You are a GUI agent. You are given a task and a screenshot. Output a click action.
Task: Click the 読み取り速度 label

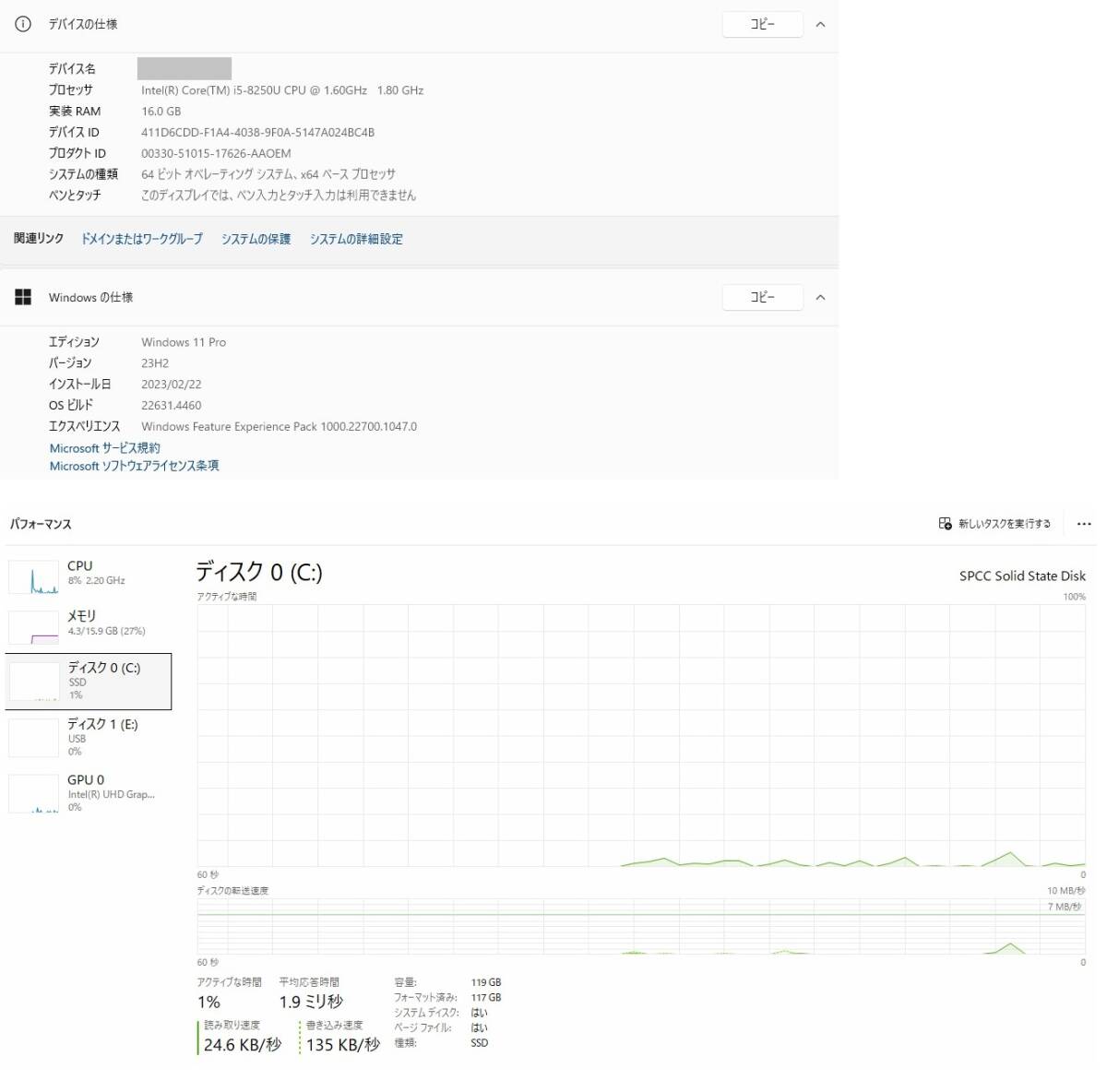232,1026
